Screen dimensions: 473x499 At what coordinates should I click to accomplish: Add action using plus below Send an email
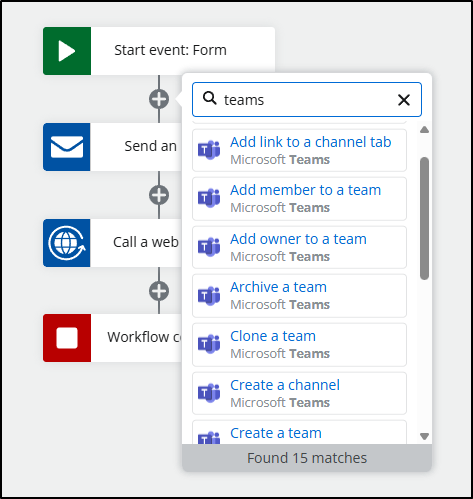coord(159,195)
